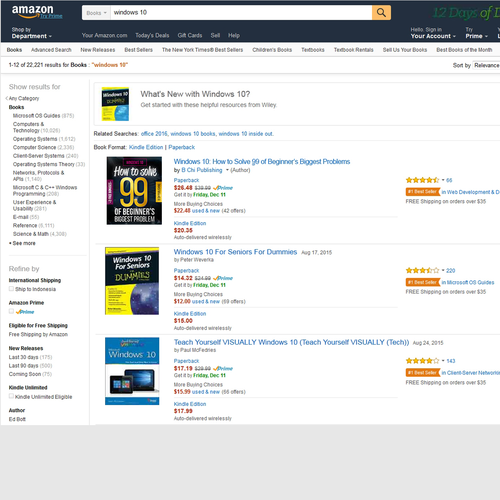Click the windows 10 search field

pos(241,13)
